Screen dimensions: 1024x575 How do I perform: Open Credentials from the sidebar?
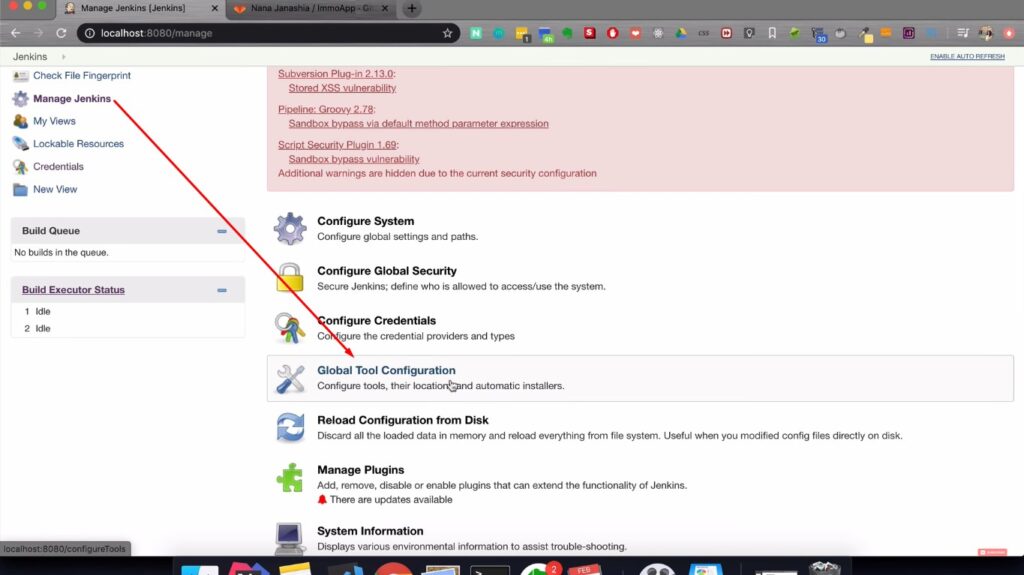pyautogui.click(x=58, y=167)
